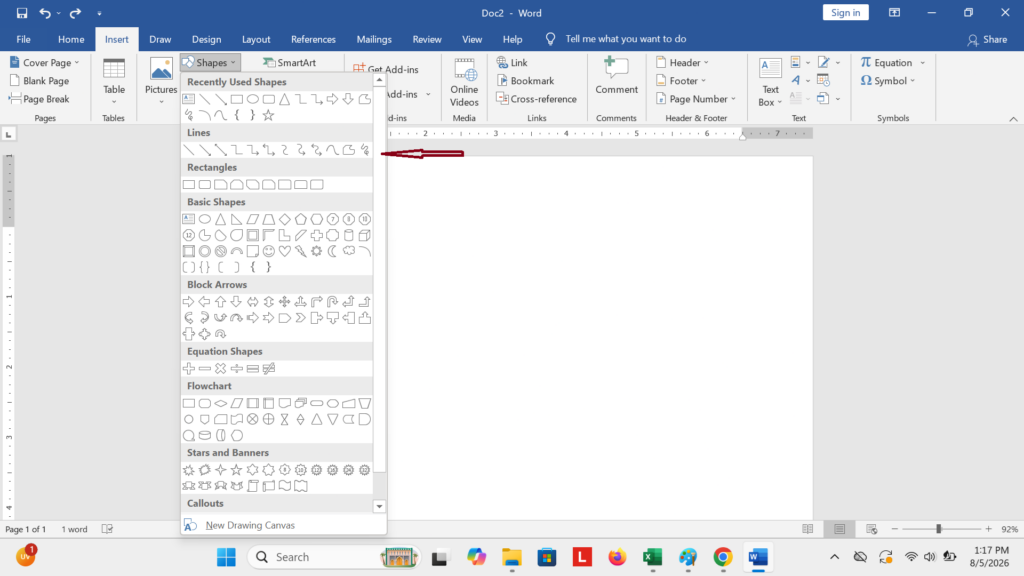
Task: Switch to Read Mode view
Action: (808, 529)
